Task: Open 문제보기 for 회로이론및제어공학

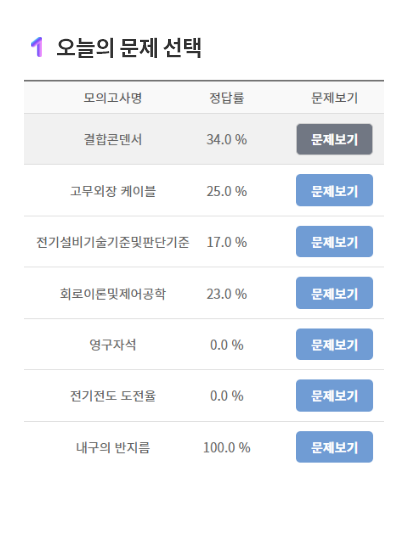Action: pos(334,293)
